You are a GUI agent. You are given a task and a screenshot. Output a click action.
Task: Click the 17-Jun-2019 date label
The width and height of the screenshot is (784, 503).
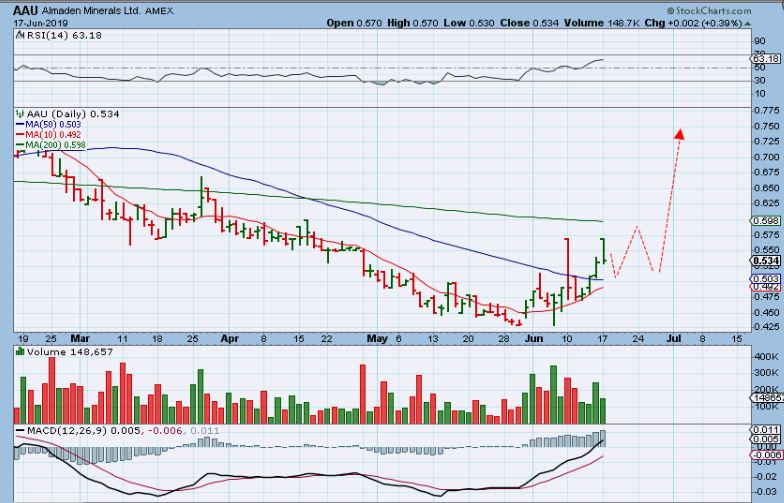point(40,24)
